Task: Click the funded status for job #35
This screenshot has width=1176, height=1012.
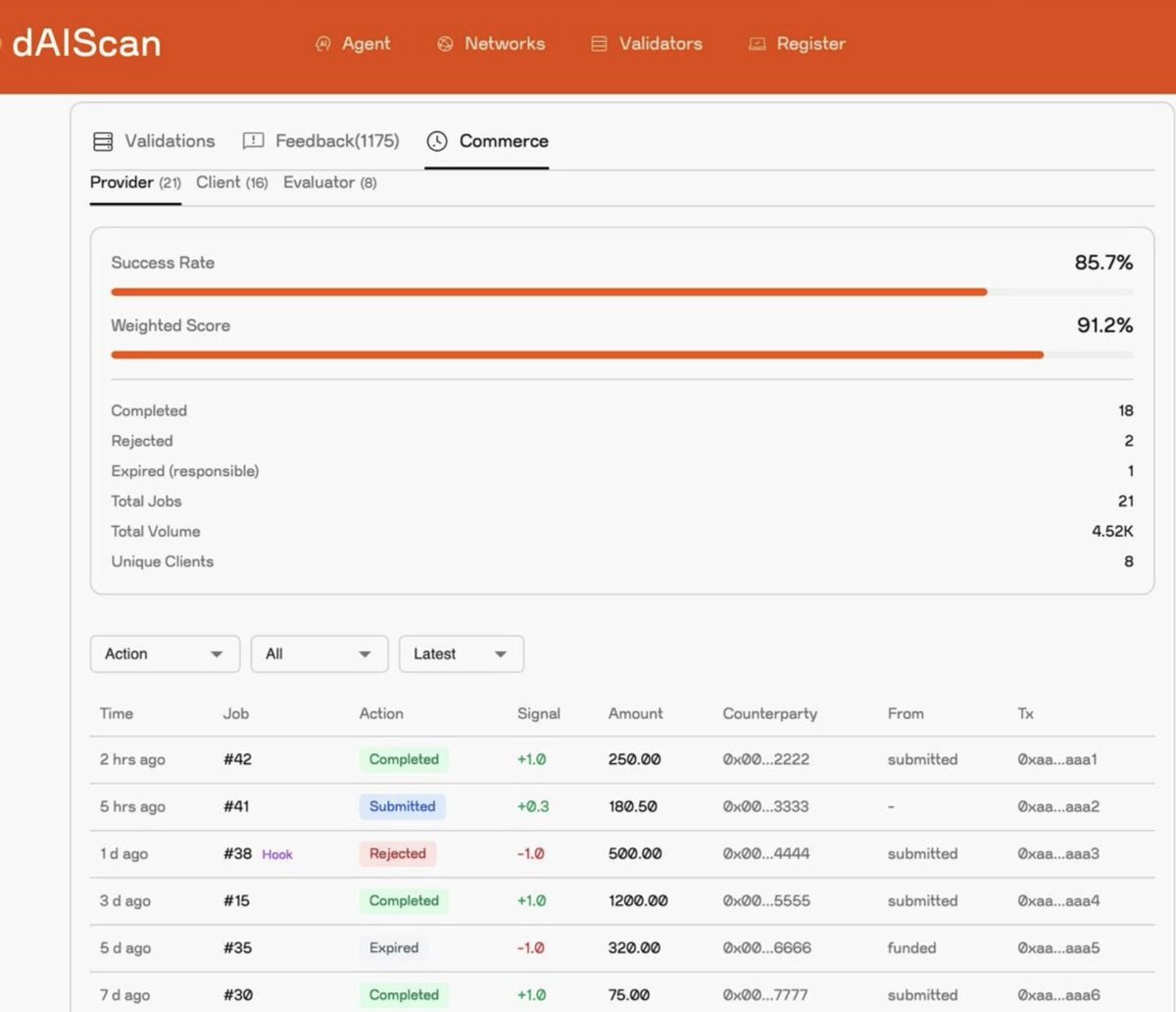Action: pos(911,947)
